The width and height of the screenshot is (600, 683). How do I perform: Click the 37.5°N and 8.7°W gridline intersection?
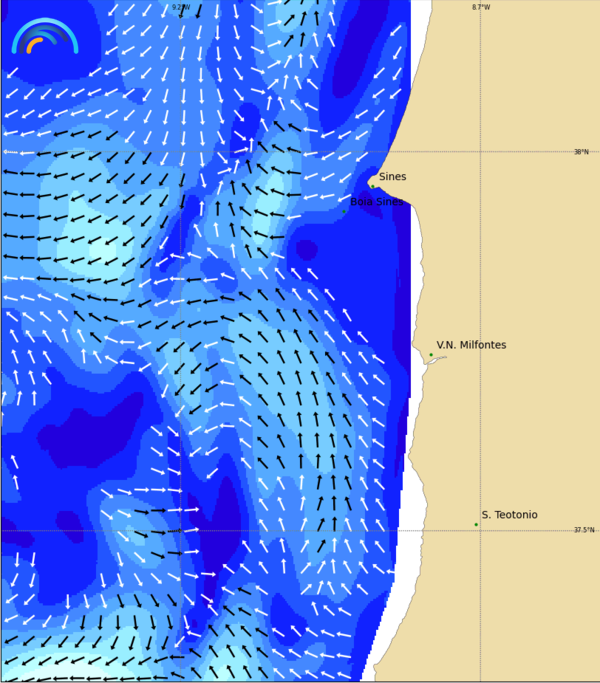(x=480, y=530)
